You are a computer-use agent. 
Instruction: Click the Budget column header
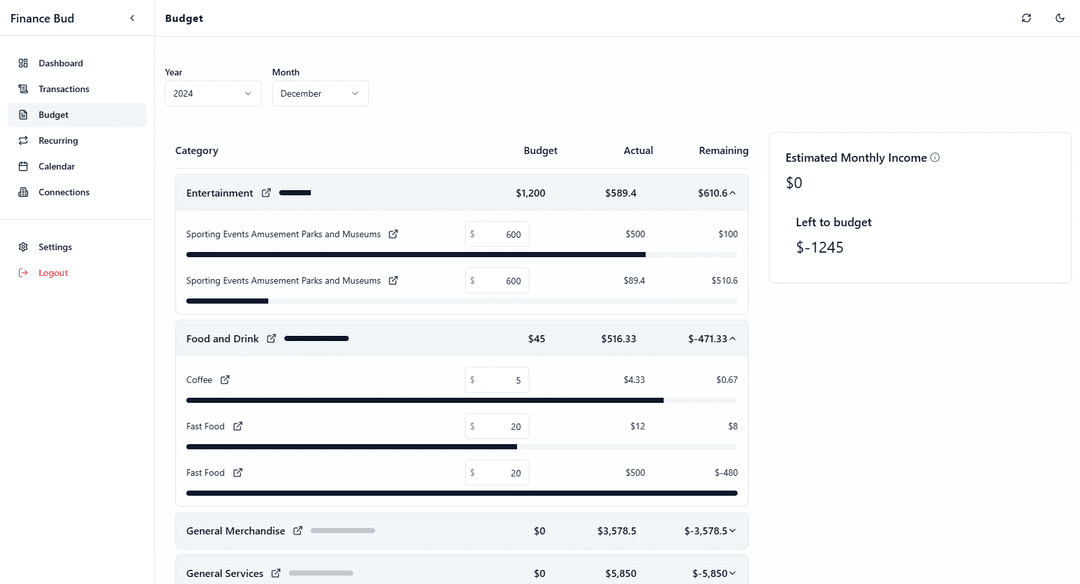(x=541, y=151)
